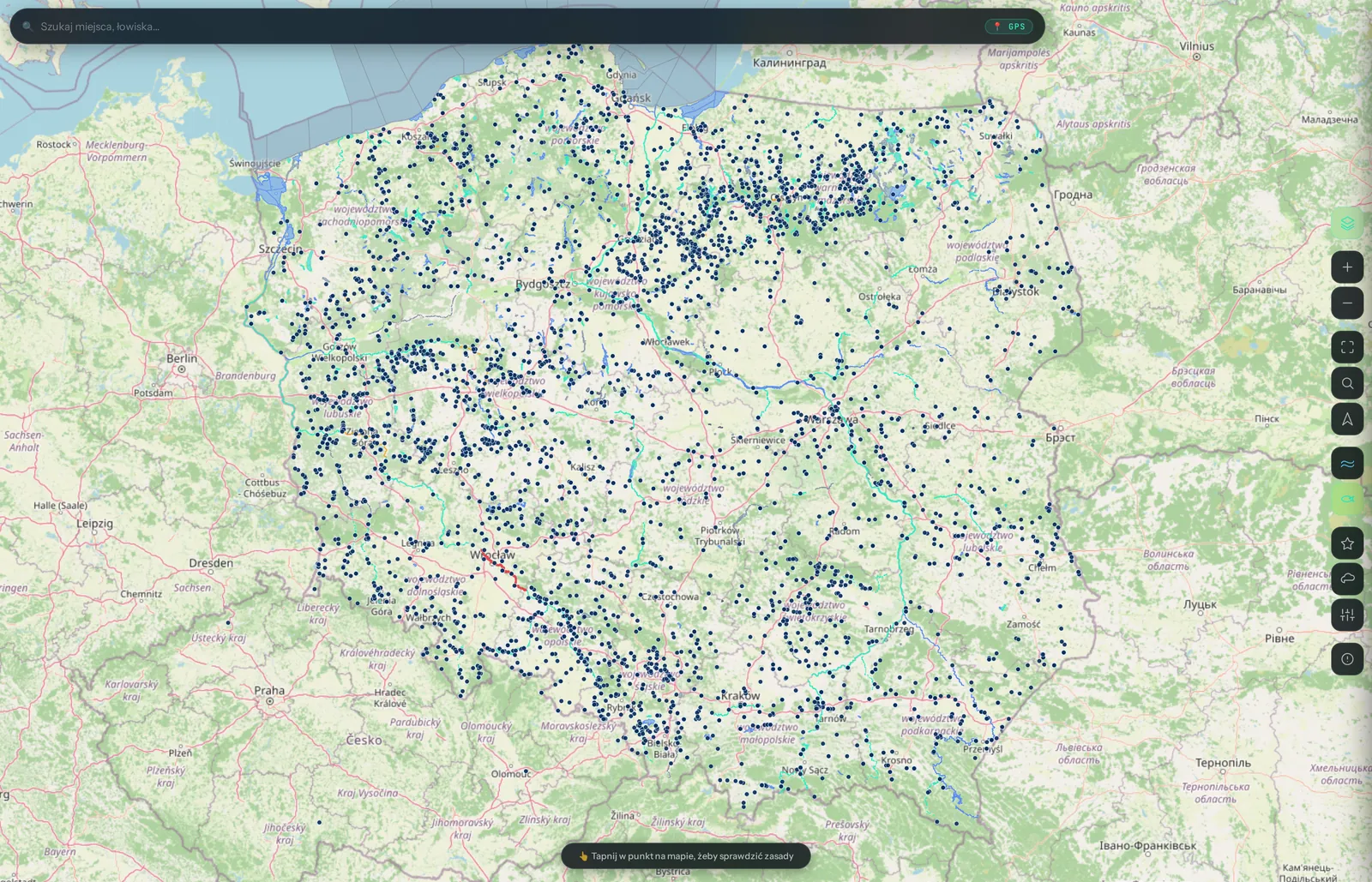Open the map layers panel
1372x882 pixels.
click(x=1347, y=224)
